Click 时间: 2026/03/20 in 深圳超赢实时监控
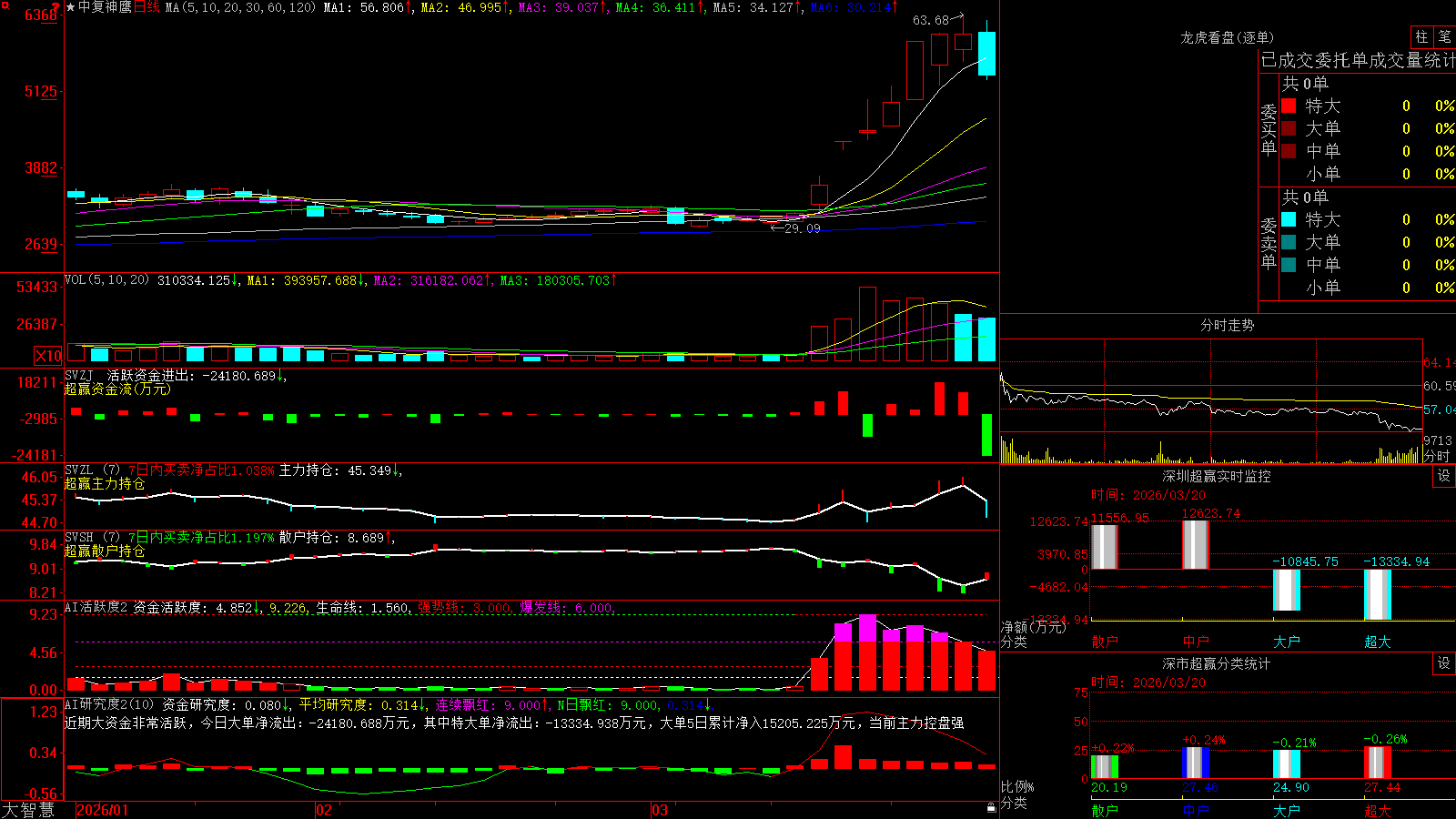The height and width of the screenshot is (819, 1456). coord(1148,495)
